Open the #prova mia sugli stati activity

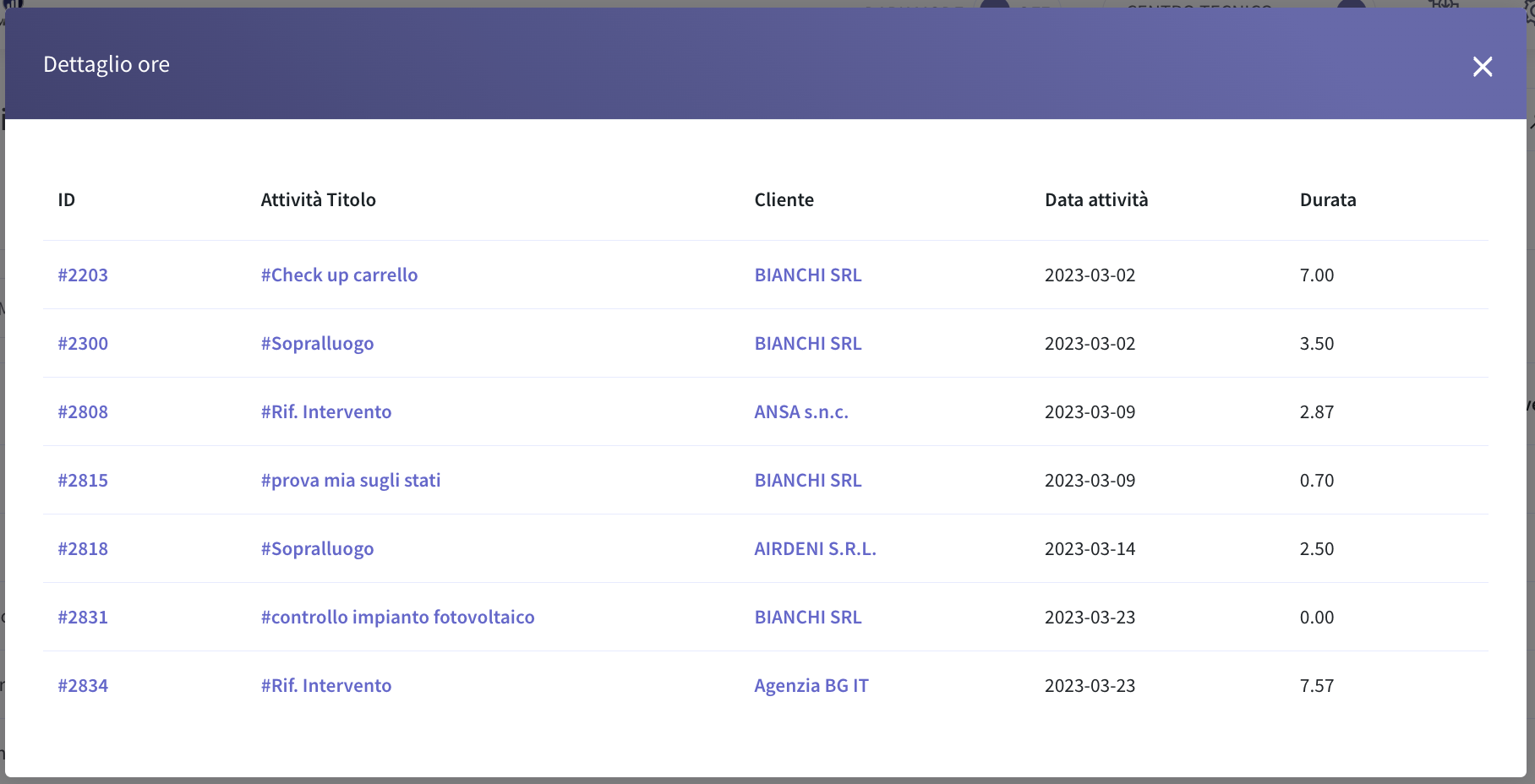point(351,481)
